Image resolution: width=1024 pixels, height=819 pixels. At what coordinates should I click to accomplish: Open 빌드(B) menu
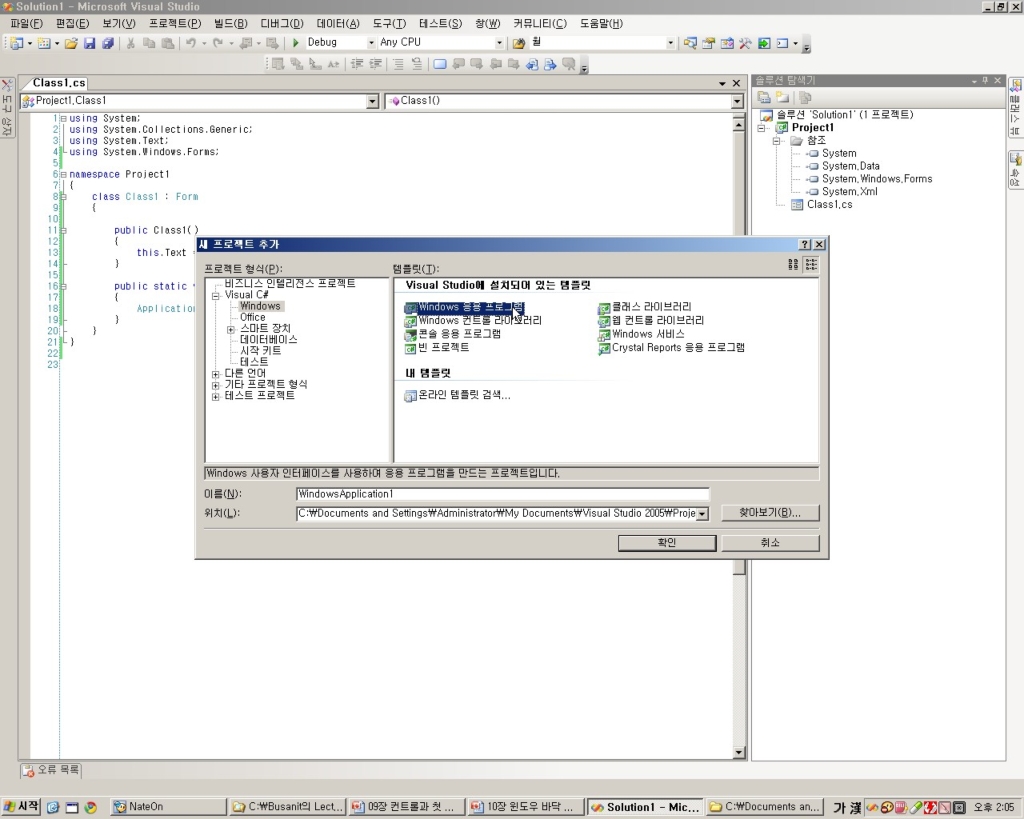(x=231, y=24)
